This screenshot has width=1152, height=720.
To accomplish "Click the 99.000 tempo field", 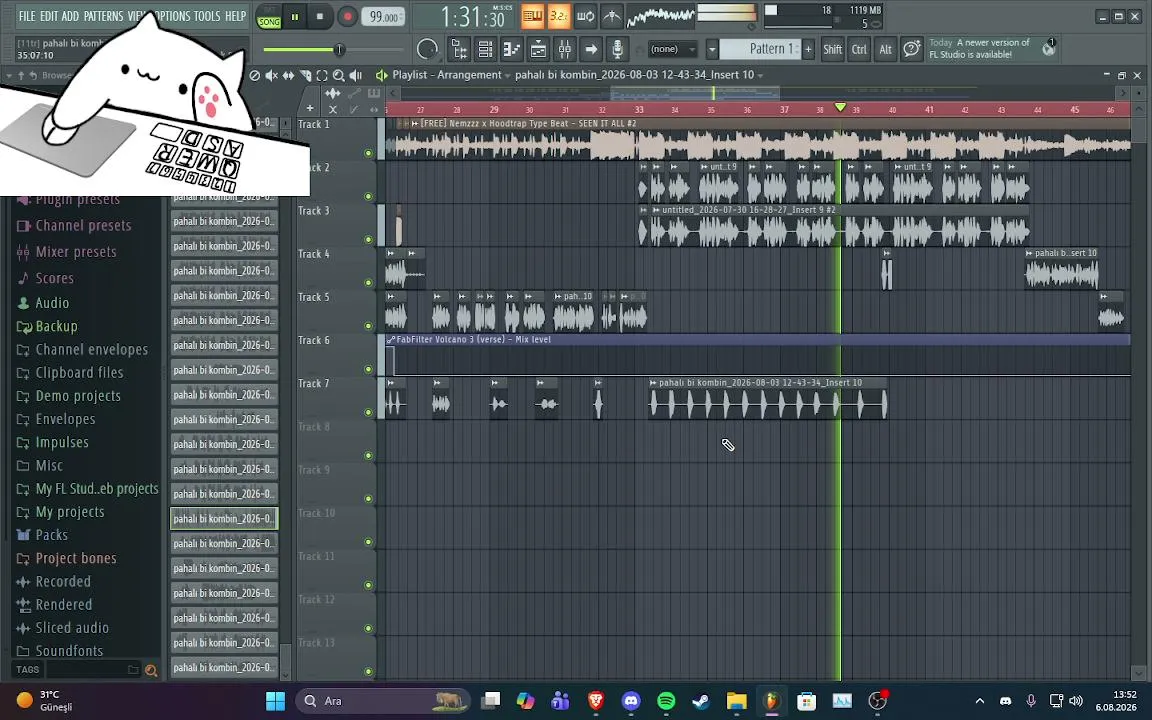I will pyautogui.click(x=384, y=17).
